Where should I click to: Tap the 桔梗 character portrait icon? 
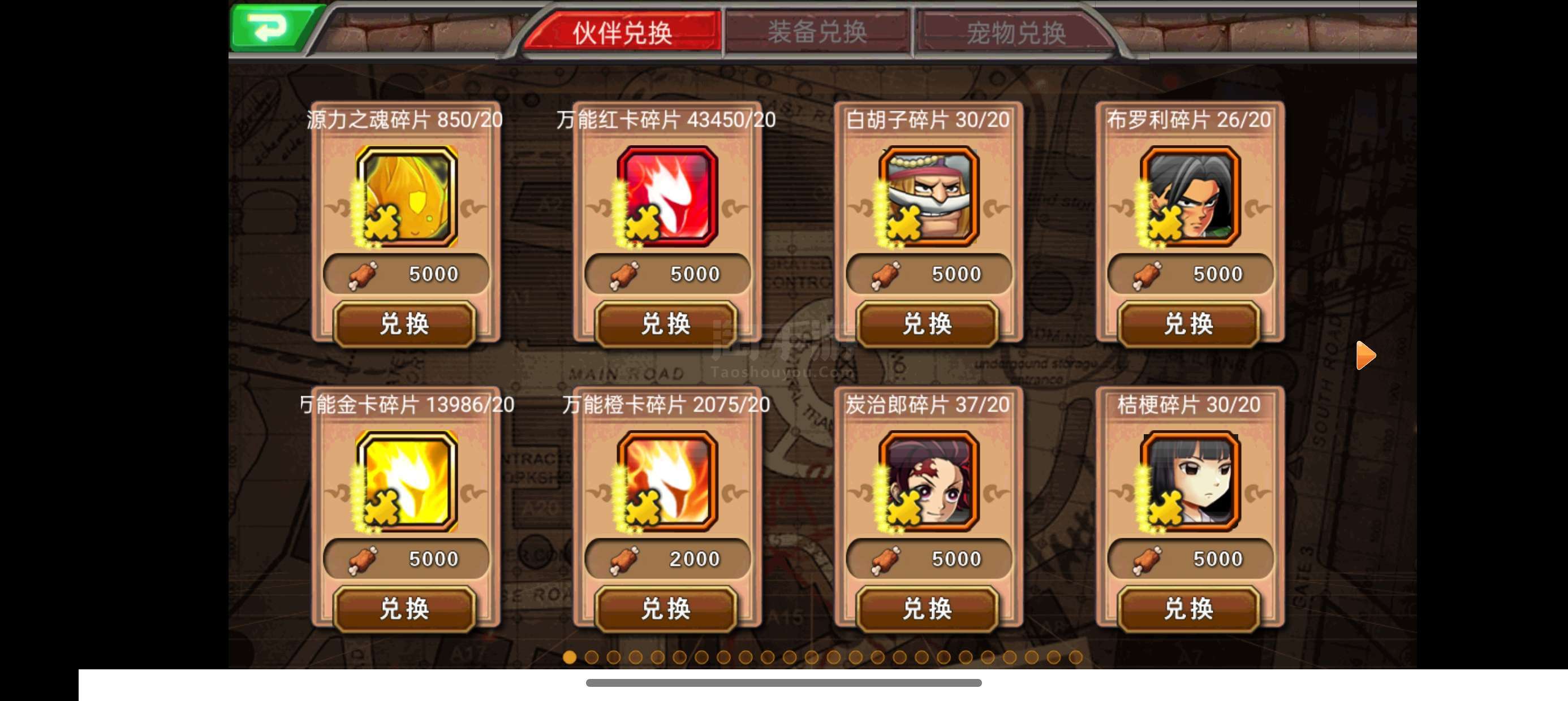[x=1190, y=481]
